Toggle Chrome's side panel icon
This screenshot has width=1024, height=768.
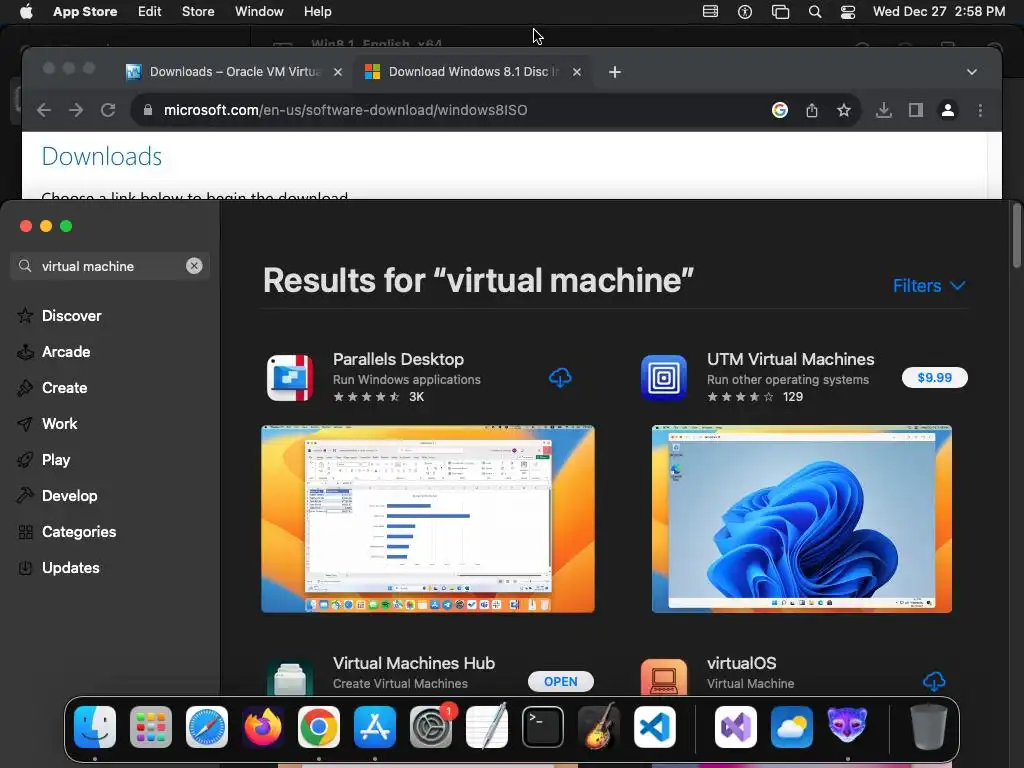pyautogui.click(x=916, y=110)
